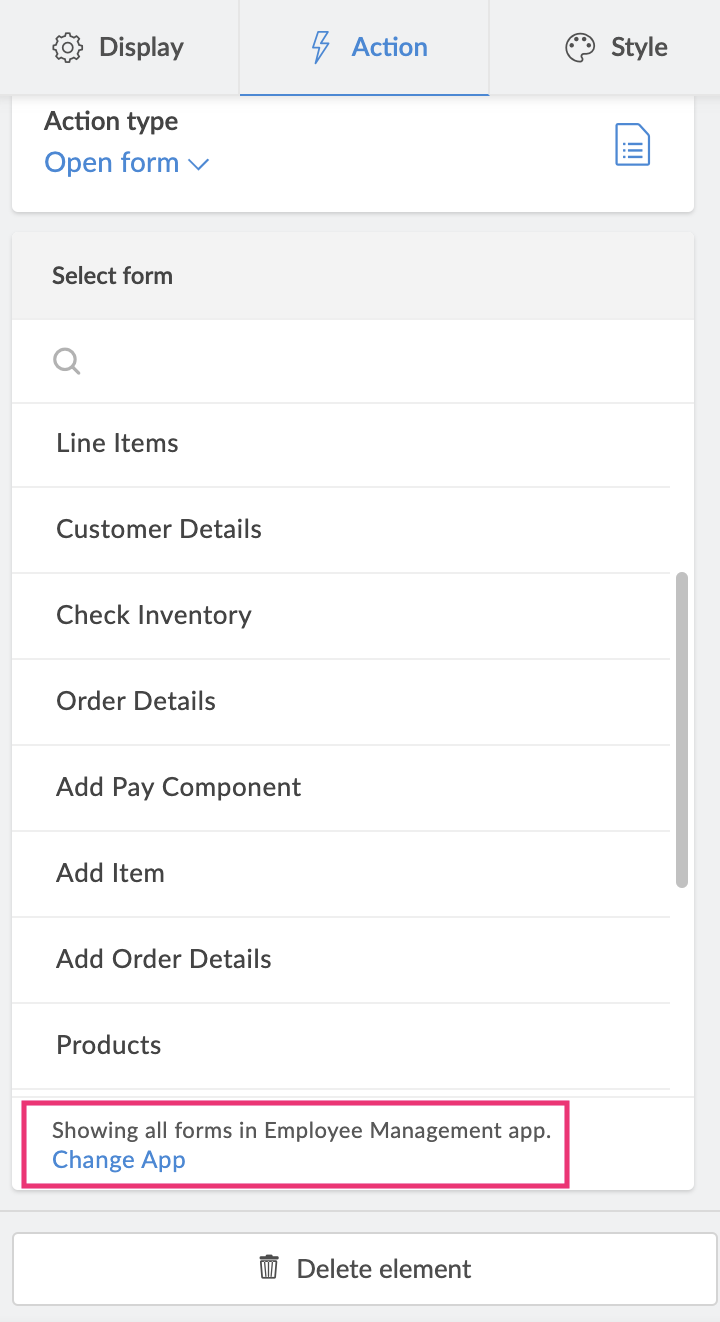Click the Style palette icon
720x1322 pixels.
580,47
